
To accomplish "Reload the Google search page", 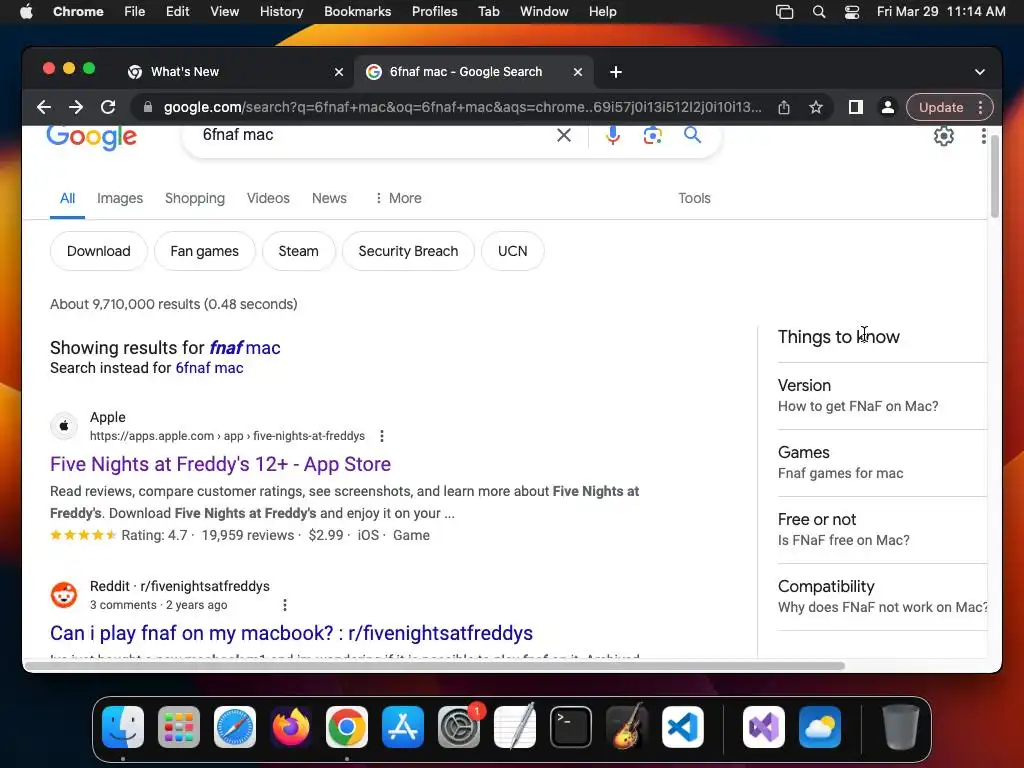I will 108,107.
